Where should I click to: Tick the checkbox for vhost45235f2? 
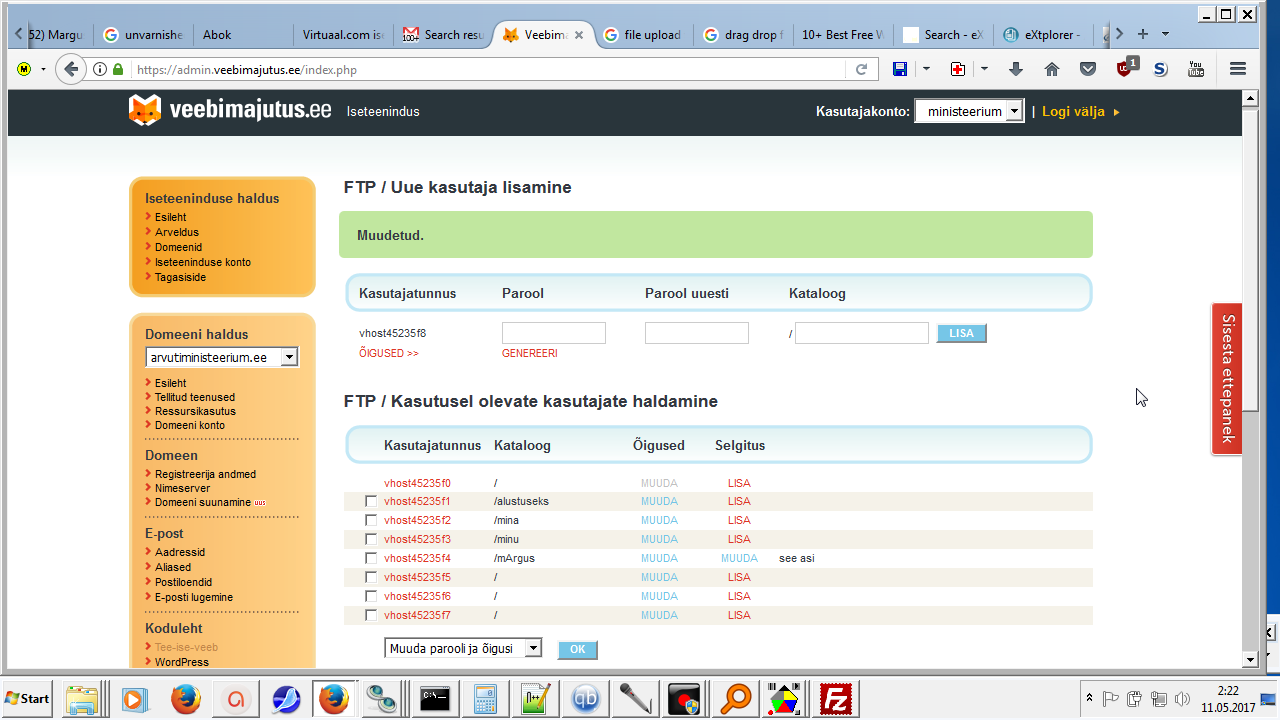click(371, 520)
